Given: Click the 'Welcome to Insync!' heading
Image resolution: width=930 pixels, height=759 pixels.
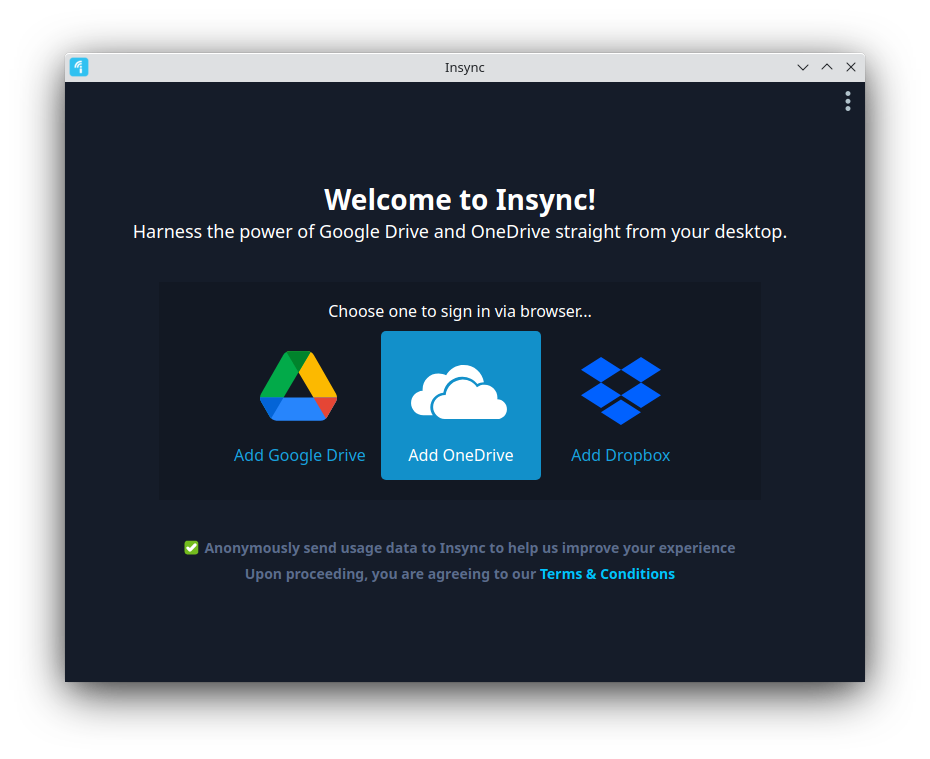Looking at the screenshot, I should 460,200.
